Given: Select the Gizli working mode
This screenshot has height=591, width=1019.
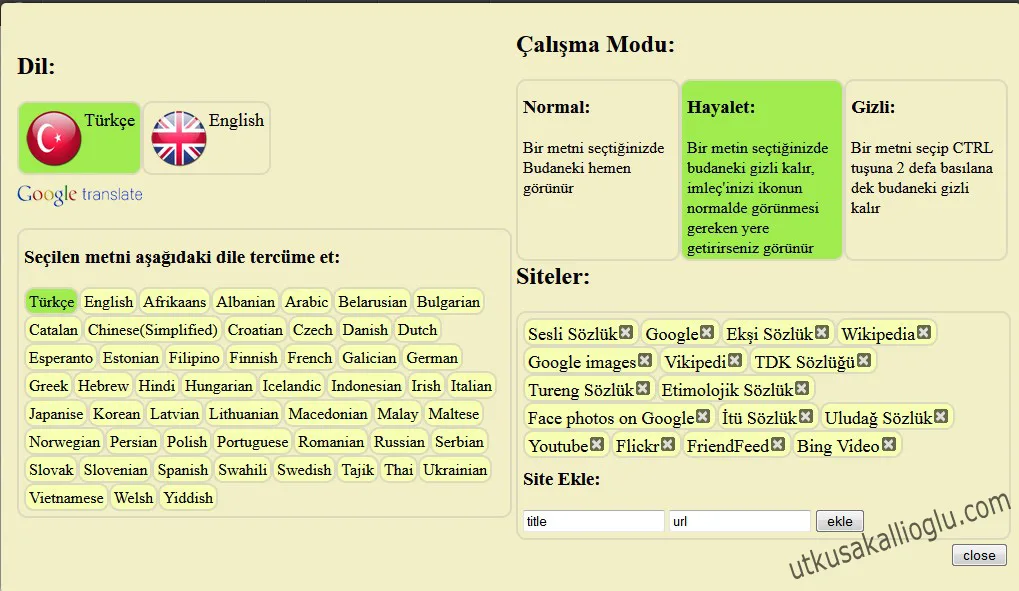Looking at the screenshot, I should tap(926, 170).
